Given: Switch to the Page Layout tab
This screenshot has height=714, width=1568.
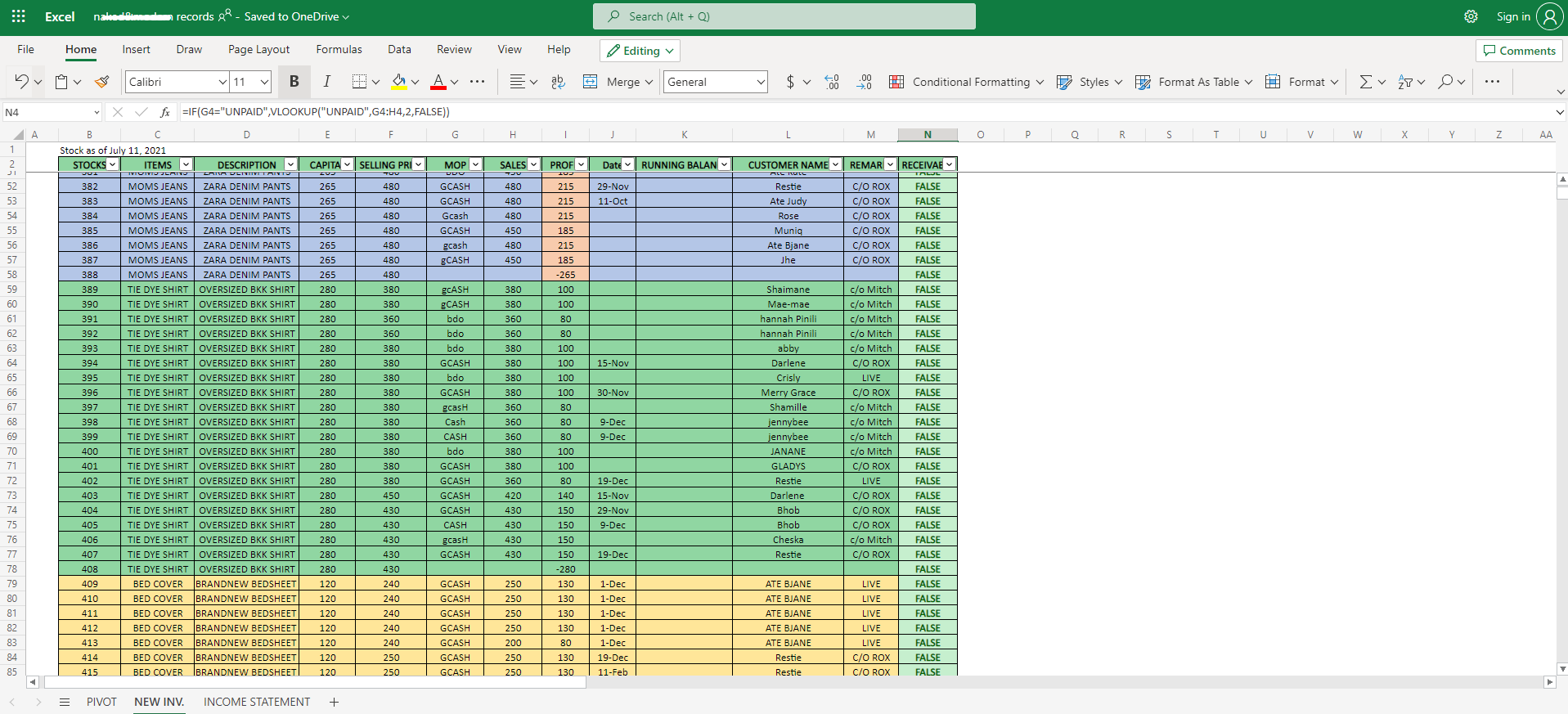Looking at the screenshot, I should (258, 50).
